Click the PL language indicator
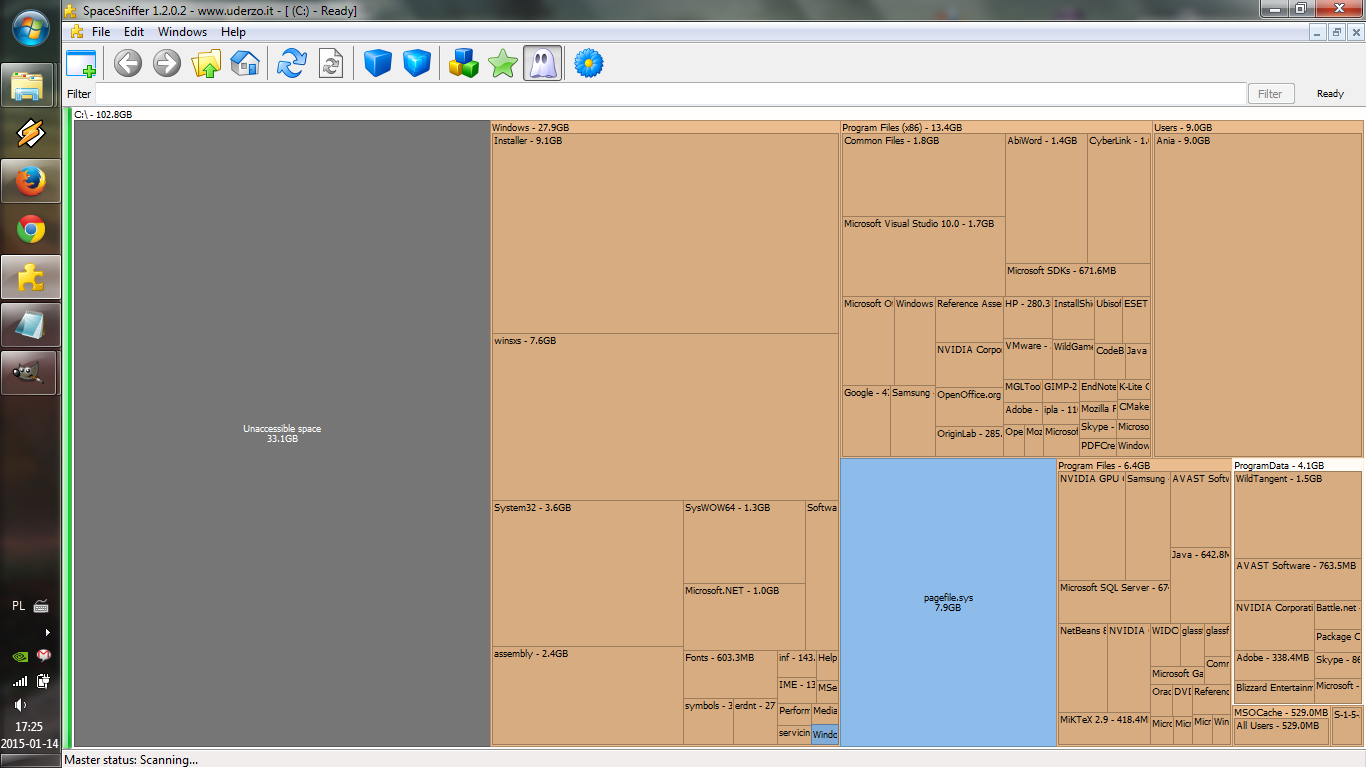 pos(19,606)
